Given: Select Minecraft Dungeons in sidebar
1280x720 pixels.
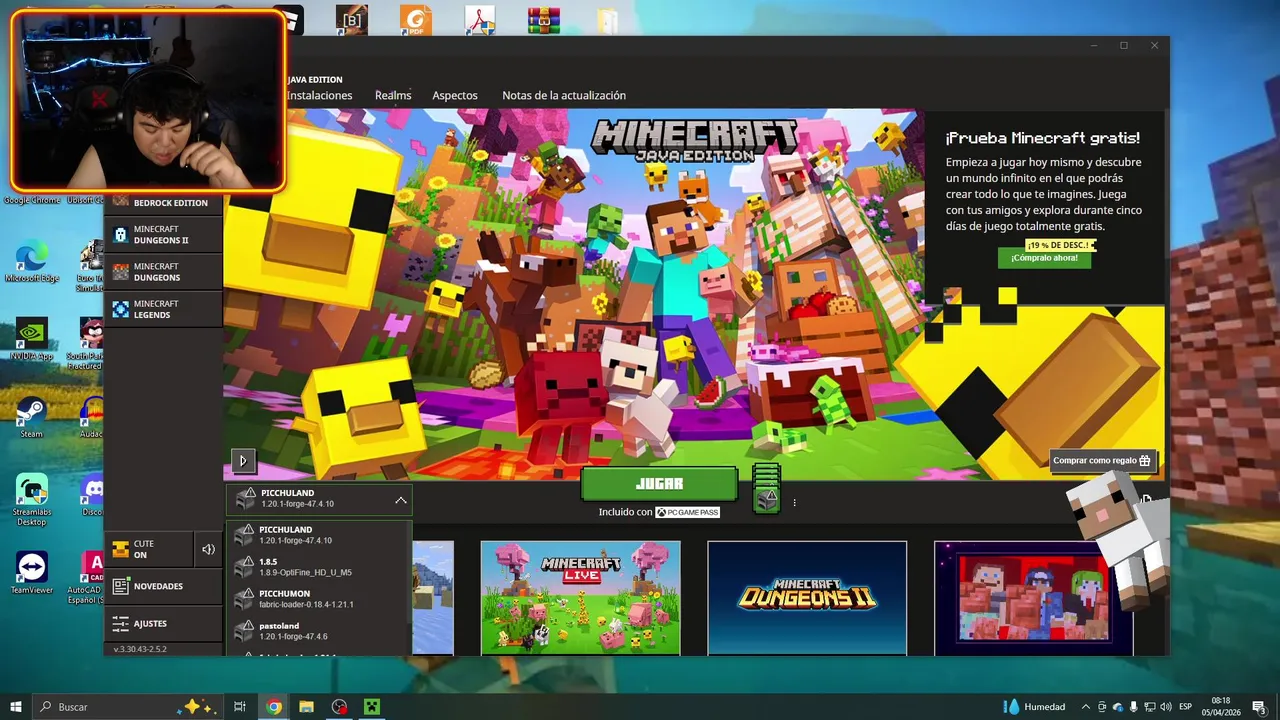Looking at the screenshot, I should click(x=164, y=272).
